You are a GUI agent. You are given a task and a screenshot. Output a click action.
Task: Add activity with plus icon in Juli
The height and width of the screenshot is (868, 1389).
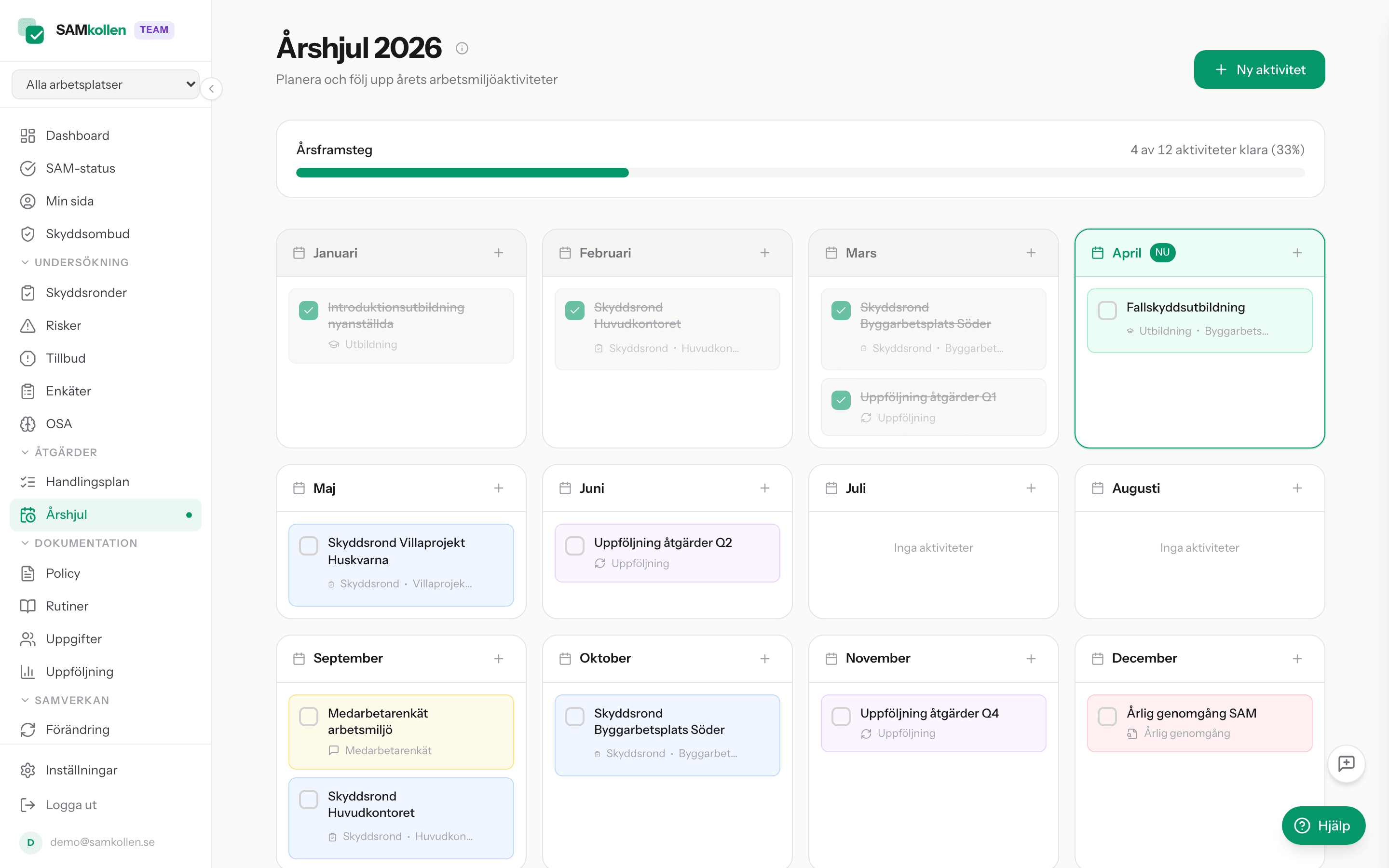[1031, 488]
